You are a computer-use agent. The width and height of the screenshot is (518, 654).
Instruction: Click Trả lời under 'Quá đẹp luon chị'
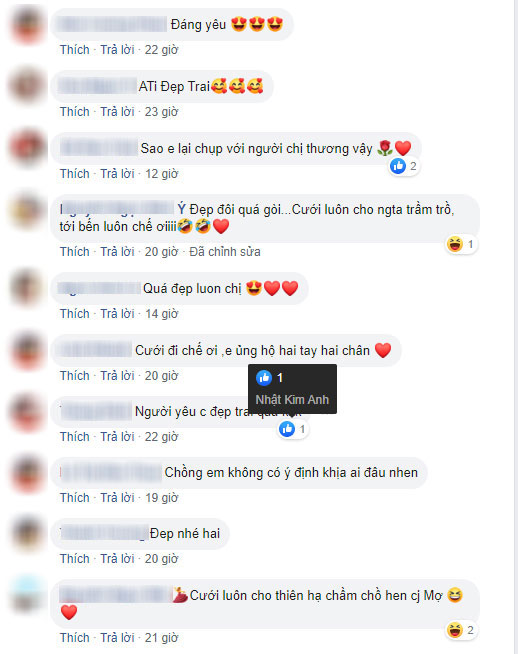(117, 314)
